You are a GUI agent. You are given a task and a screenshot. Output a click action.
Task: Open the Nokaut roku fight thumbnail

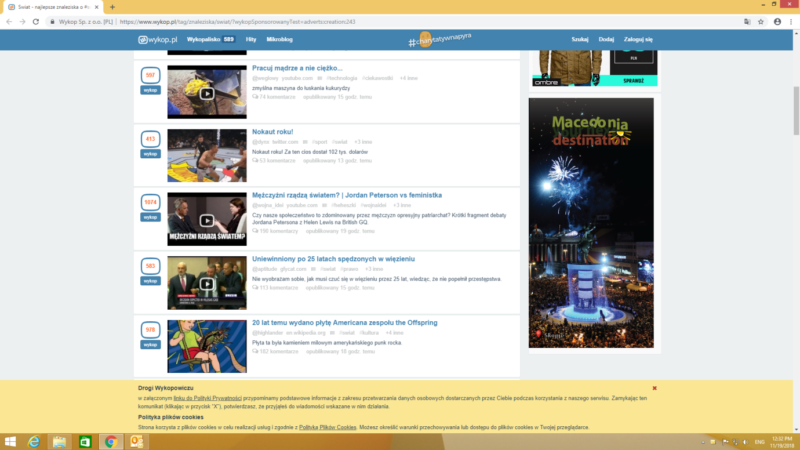(x=207, y=156)
